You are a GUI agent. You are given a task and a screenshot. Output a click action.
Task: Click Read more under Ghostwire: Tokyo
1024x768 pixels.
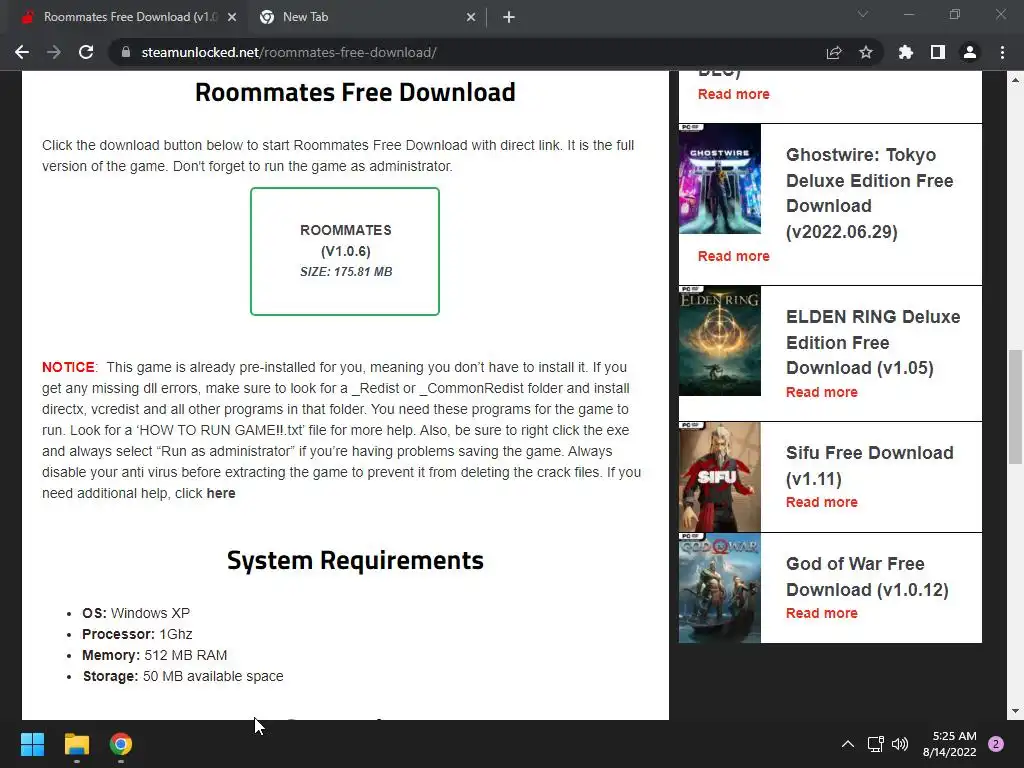pyautogui.click(x=733, y=256)
